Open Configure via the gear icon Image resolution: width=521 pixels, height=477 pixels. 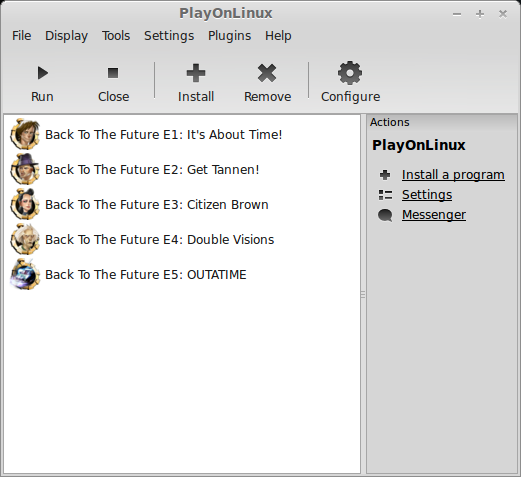click(350, 73)
